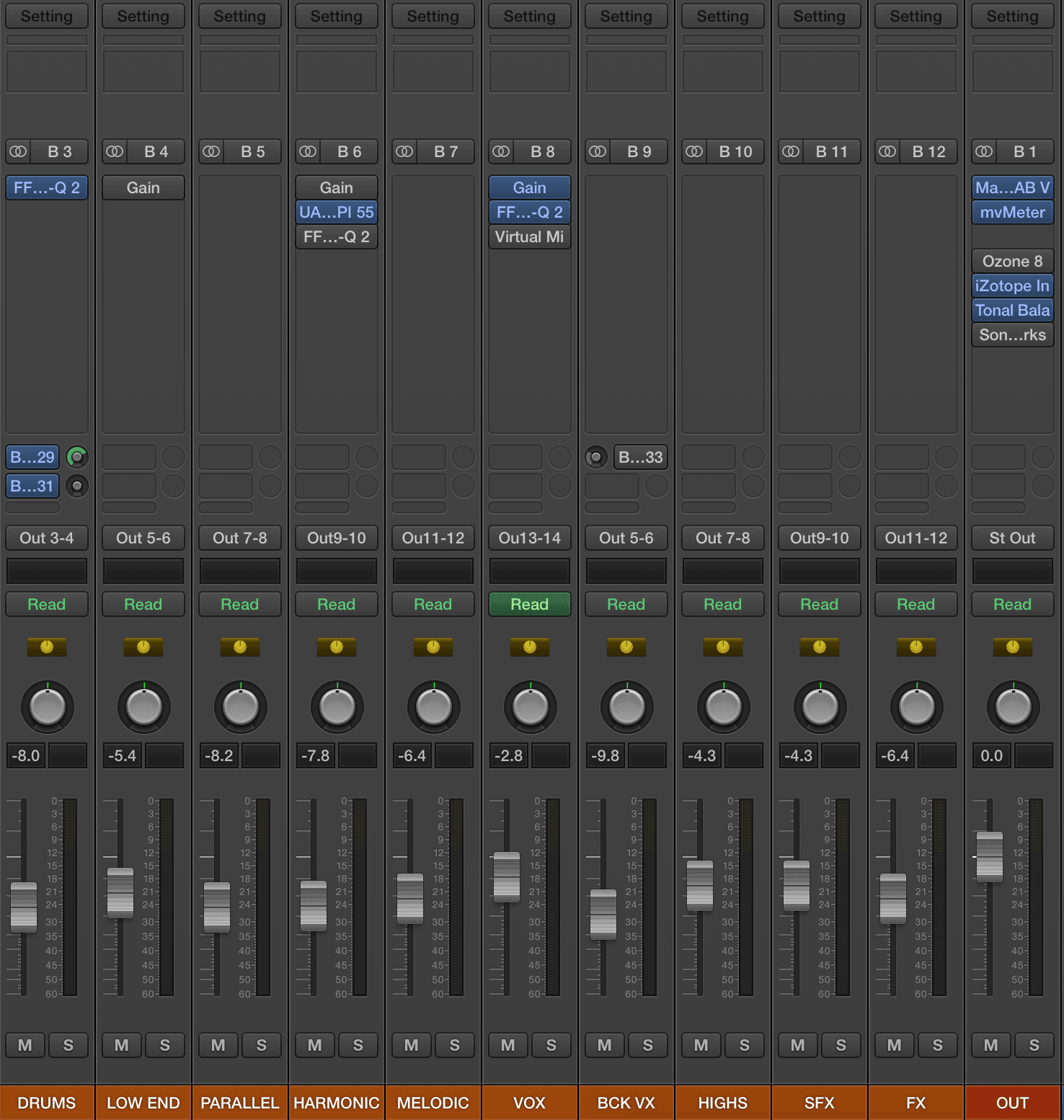
Task: Mute the OUT channel
Action: coord(991,1045)
